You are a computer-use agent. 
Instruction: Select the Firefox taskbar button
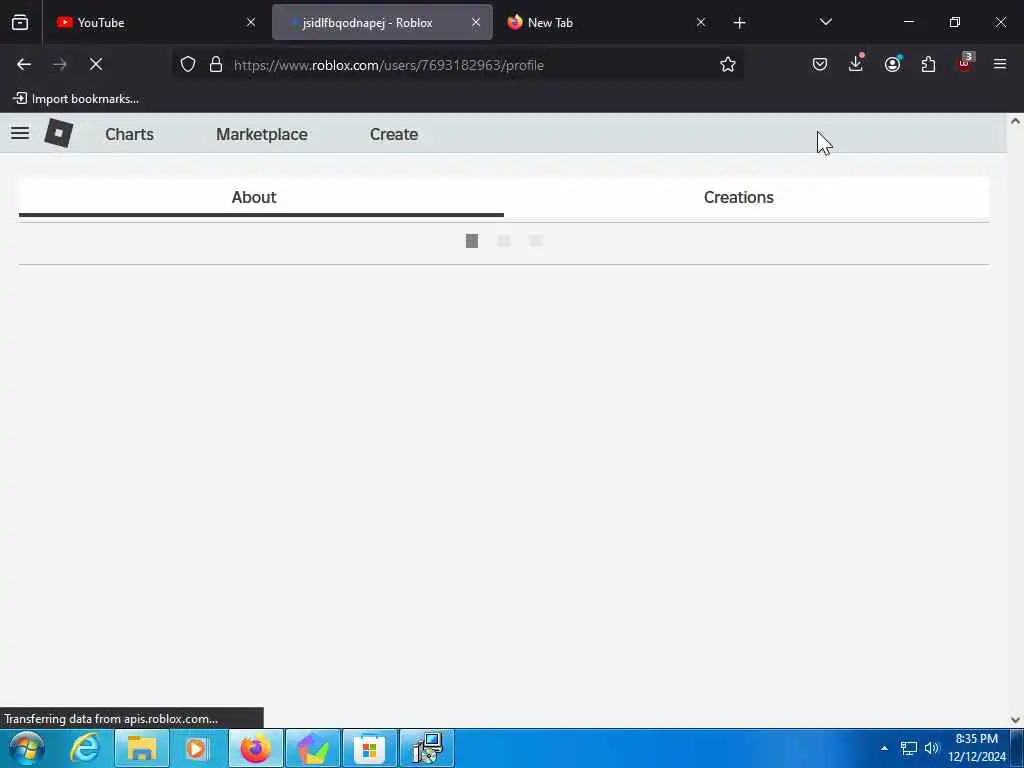click(x=255, y=748)
